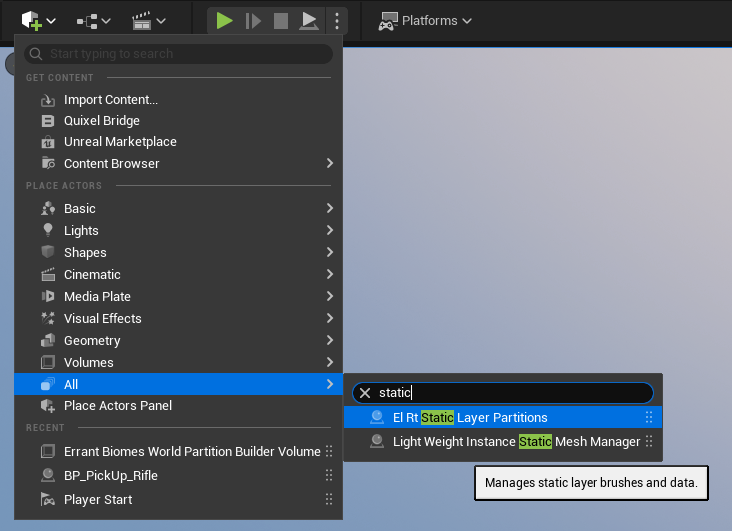Viewport: 732px width, 531px height.
Task: Place recent Errant Biomes World Partition Builder Volume
Action: [x=178, y=451]
